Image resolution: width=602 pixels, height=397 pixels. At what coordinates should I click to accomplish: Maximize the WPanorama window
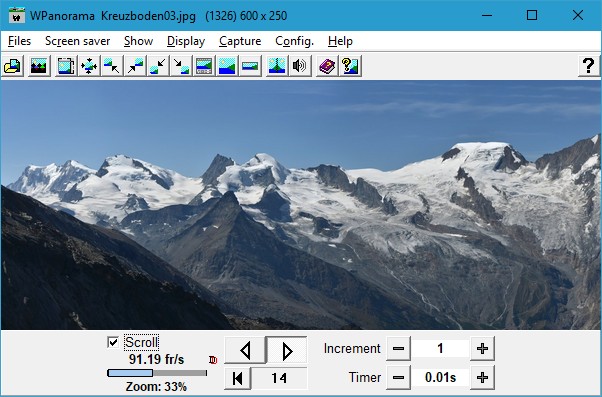click(x=532, y=15)
